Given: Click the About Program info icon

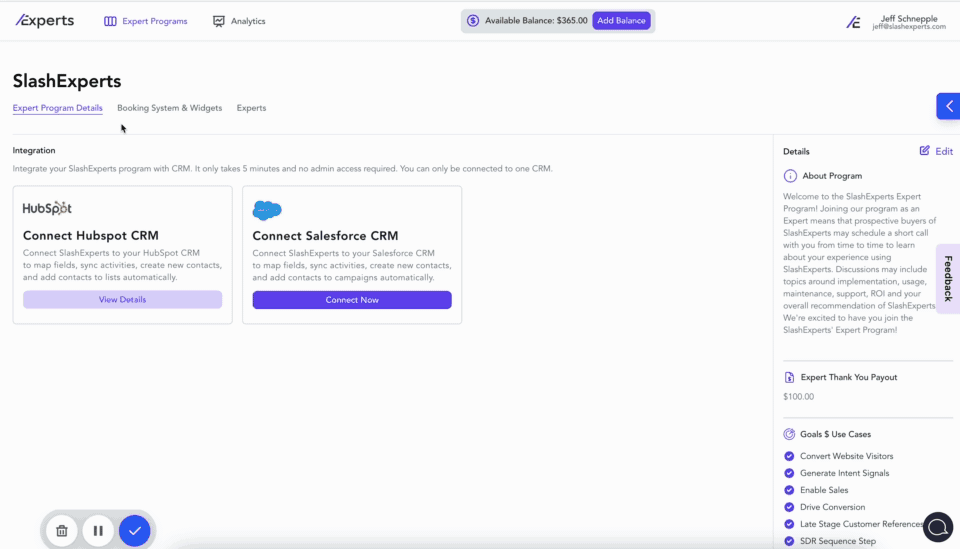Looking at the screenshot, I should point(790,176).
